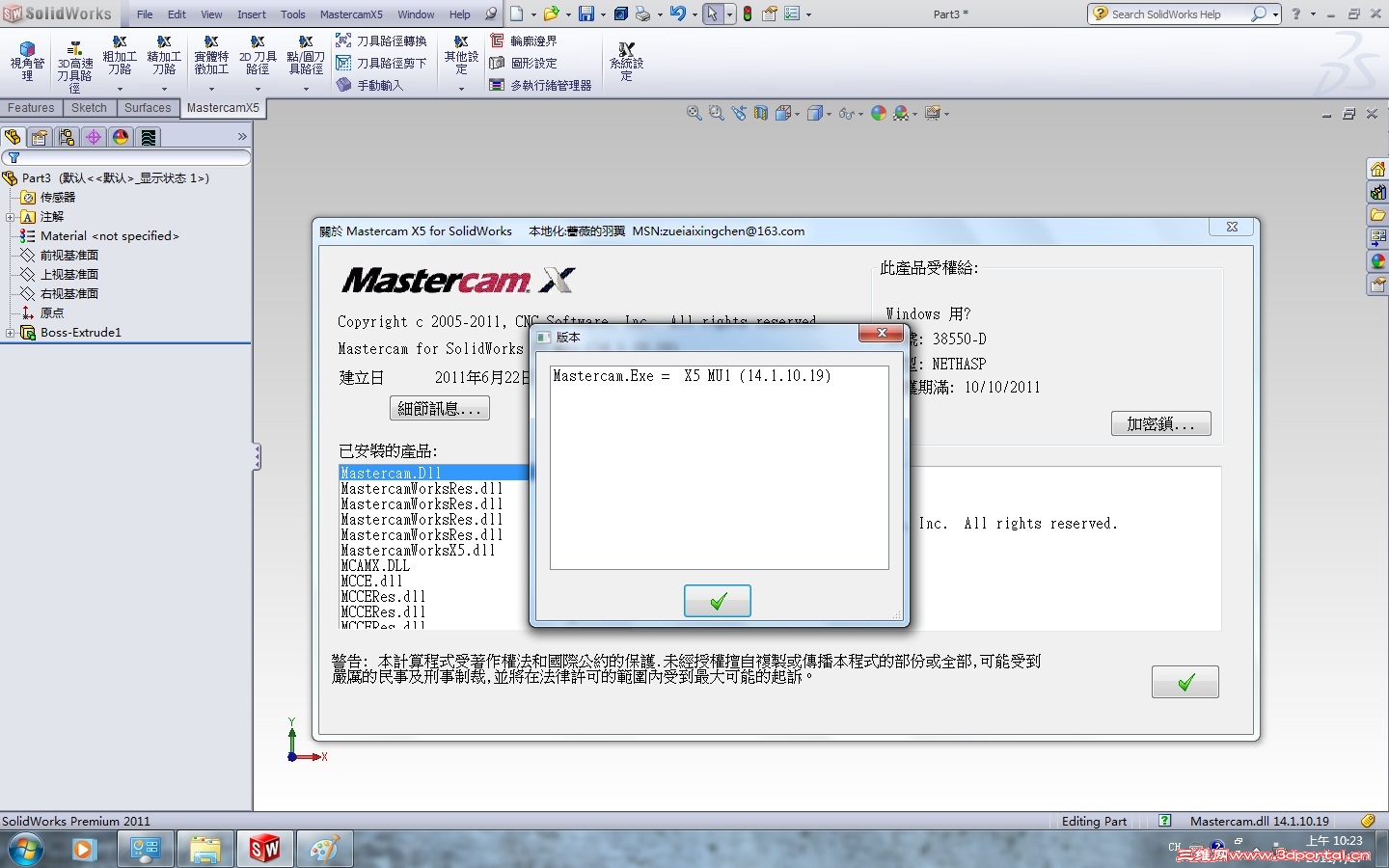Open the Edit Appearance color ball icon

coord(878,113)
